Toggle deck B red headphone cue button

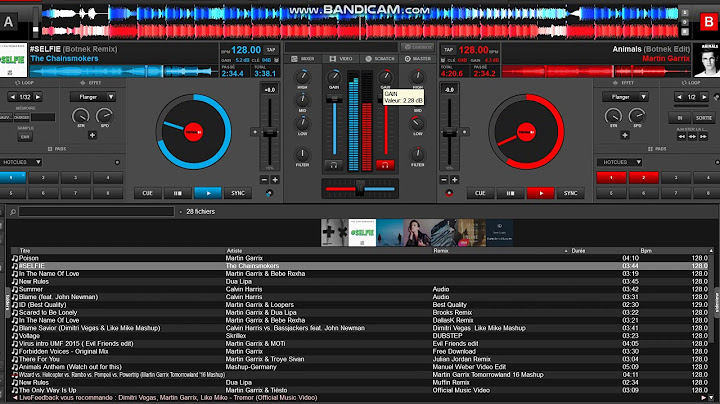pos(385,165)
